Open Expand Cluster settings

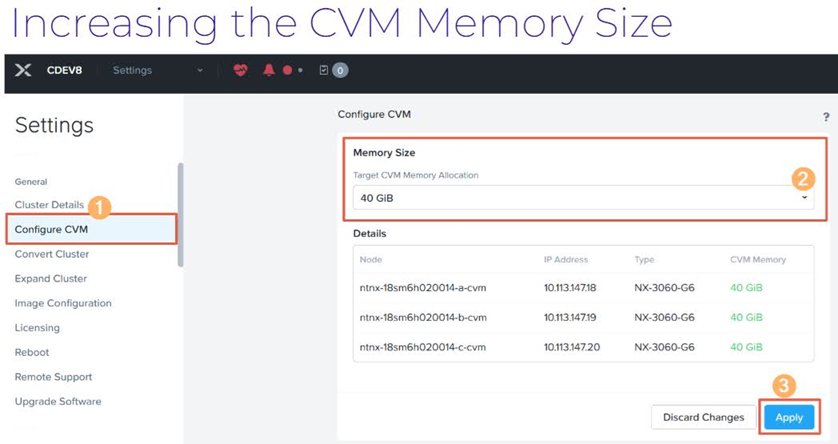[51, 279]
